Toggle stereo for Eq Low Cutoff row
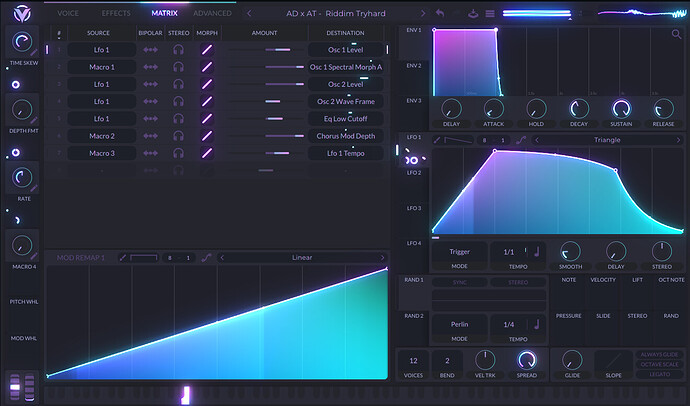Viewport: 690px width, 406px height. tap(178, 119)
